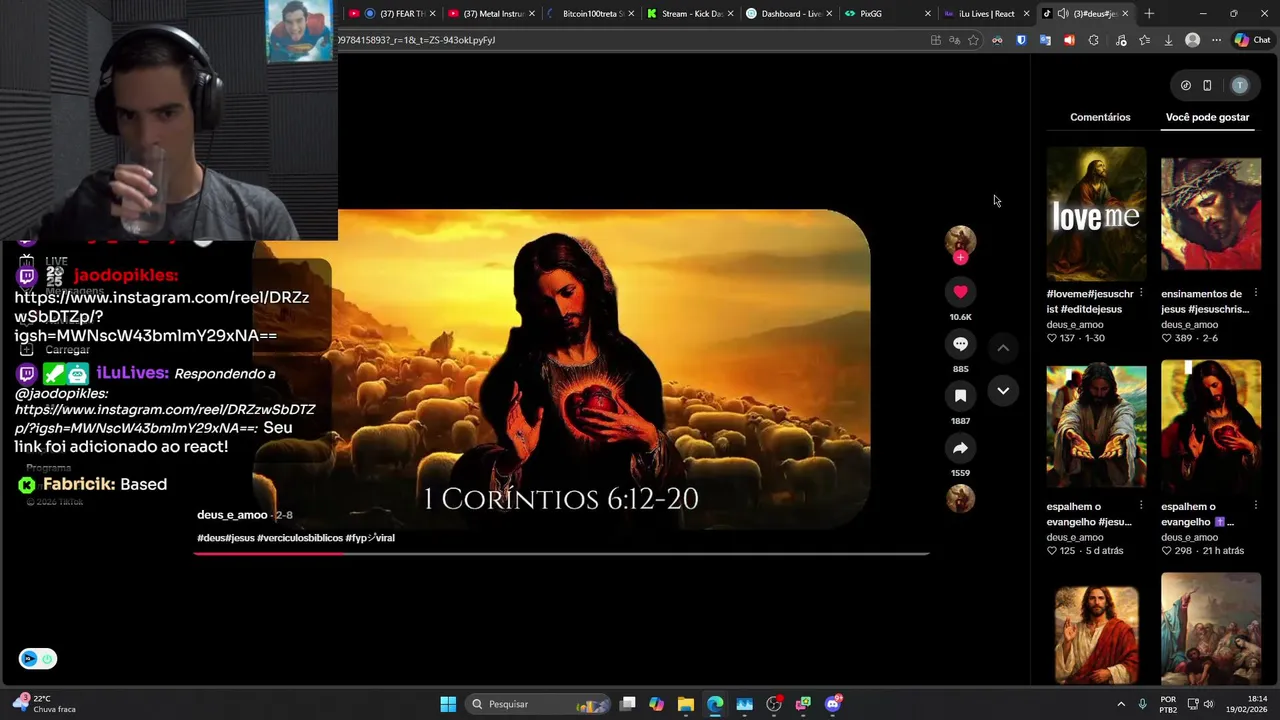Open the profile avatar labeled T
The image size is (1280, 720).
point(1240,85)
